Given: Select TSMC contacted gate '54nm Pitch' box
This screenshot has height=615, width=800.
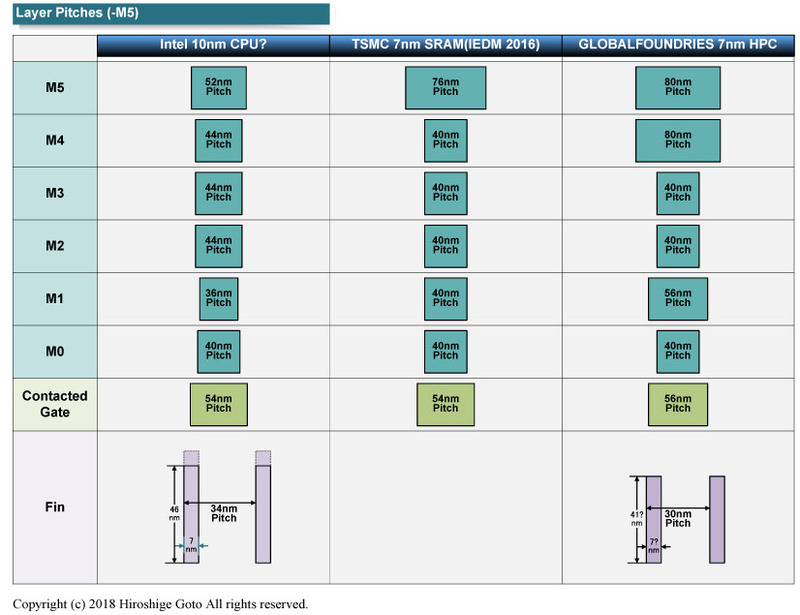Looking at the screenshot, I should [x=445, y=404].
